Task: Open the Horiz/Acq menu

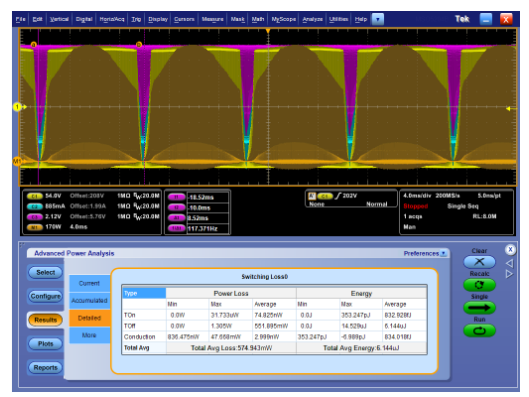Action: pyautogui.click(x=112, y=19)
